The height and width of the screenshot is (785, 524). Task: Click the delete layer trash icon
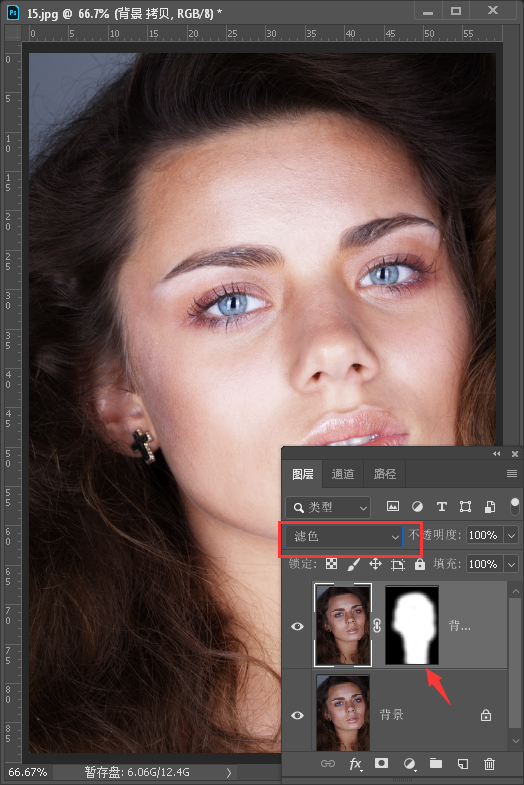tap(489, 763)
